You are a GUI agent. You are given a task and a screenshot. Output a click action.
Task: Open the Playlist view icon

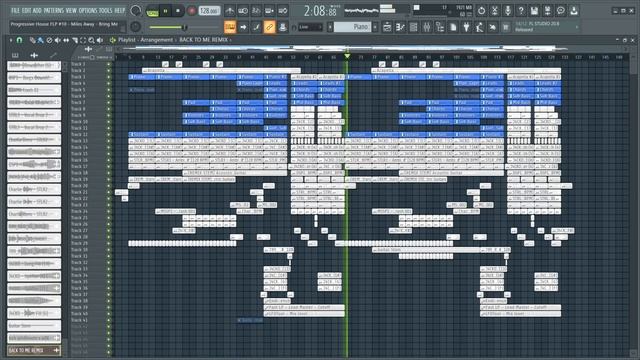click(387, 27)
